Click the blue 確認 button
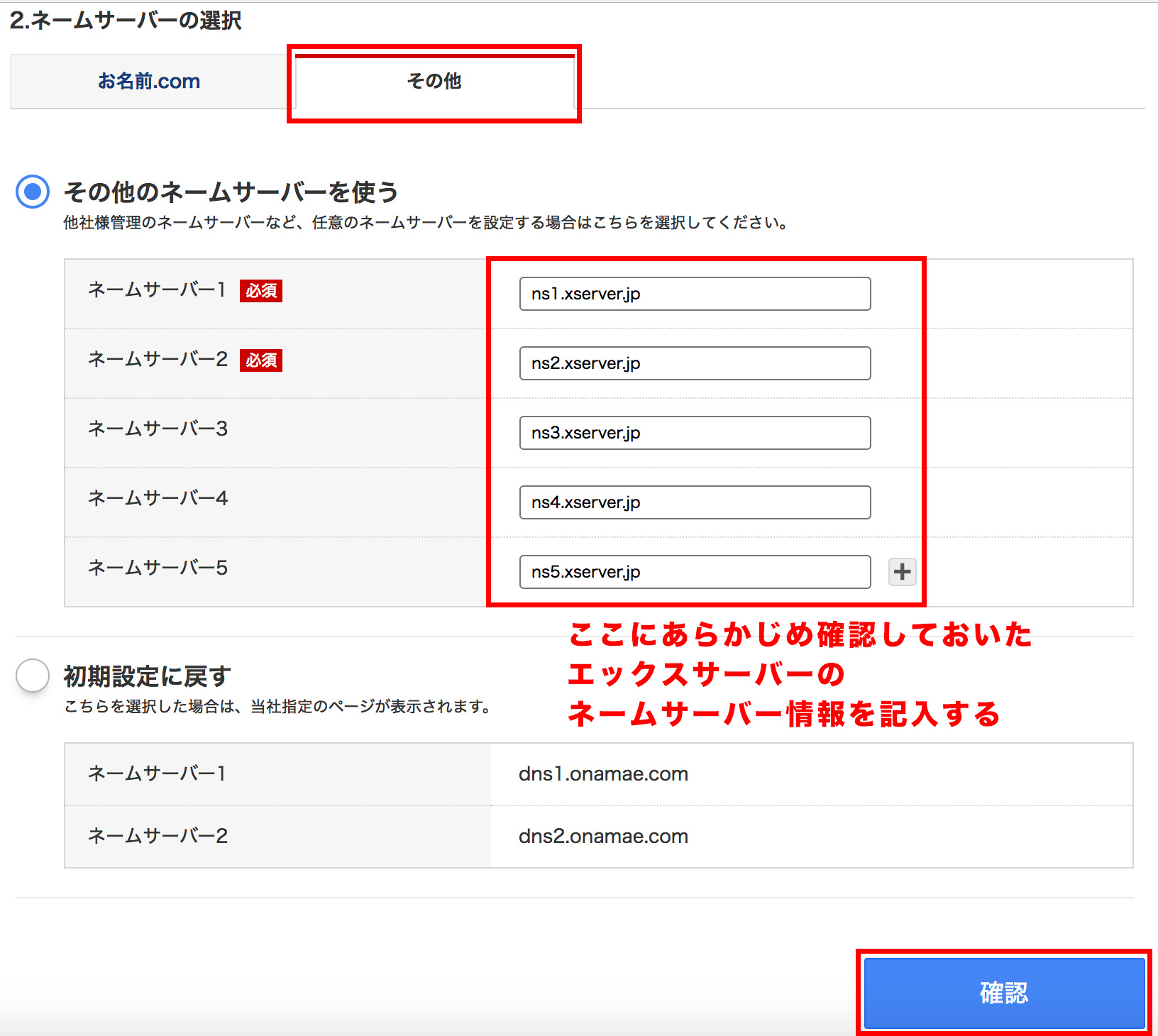Image resolution: width=1158 pixels, height=1036 pixels. [x=1004, y=993]
